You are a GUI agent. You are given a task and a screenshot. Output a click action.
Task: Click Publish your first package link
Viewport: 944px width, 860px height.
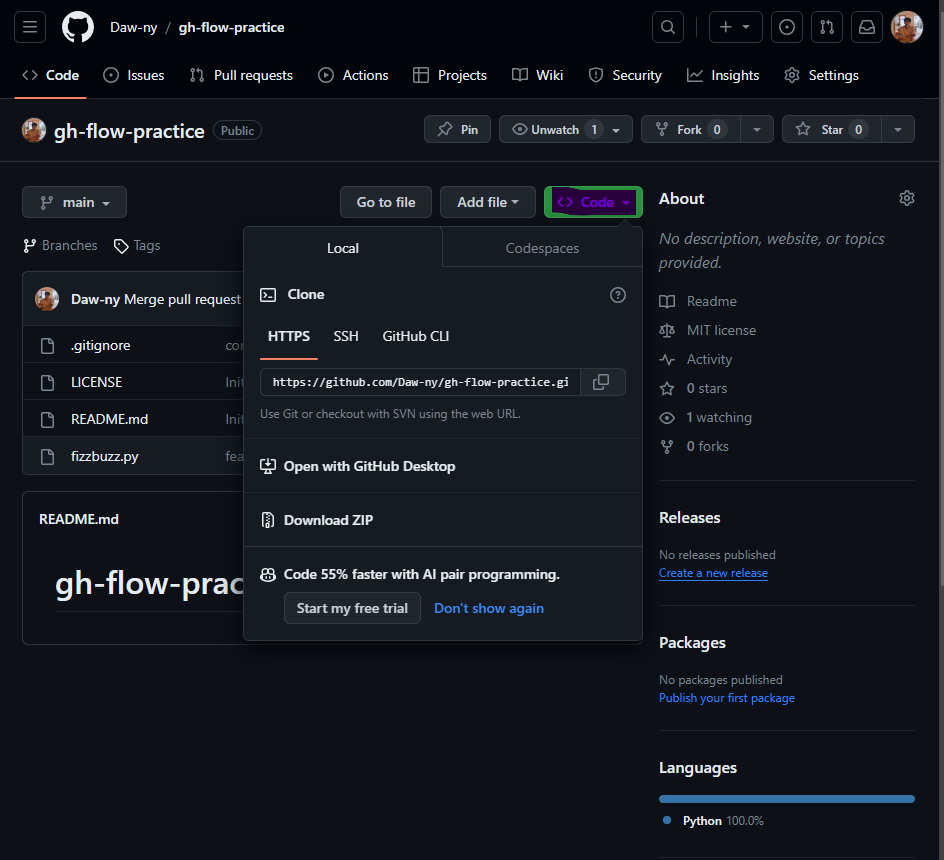[727, 698]
